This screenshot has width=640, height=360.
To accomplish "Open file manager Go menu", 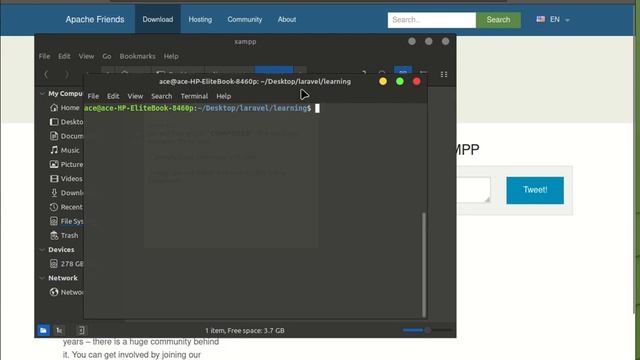I will click(107, 56).
